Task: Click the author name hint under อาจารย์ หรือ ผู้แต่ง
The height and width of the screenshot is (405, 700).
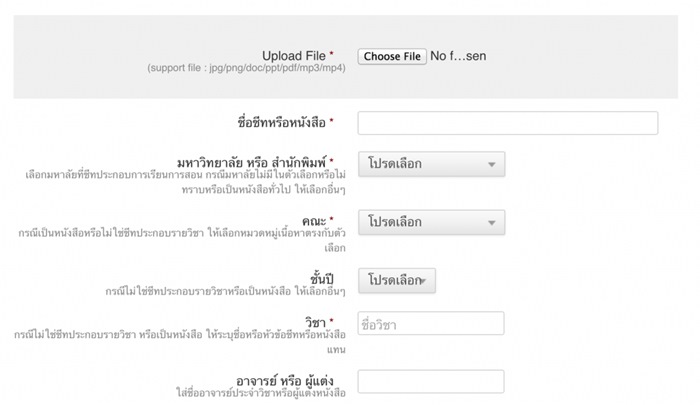Action: [x=261, y=393]
